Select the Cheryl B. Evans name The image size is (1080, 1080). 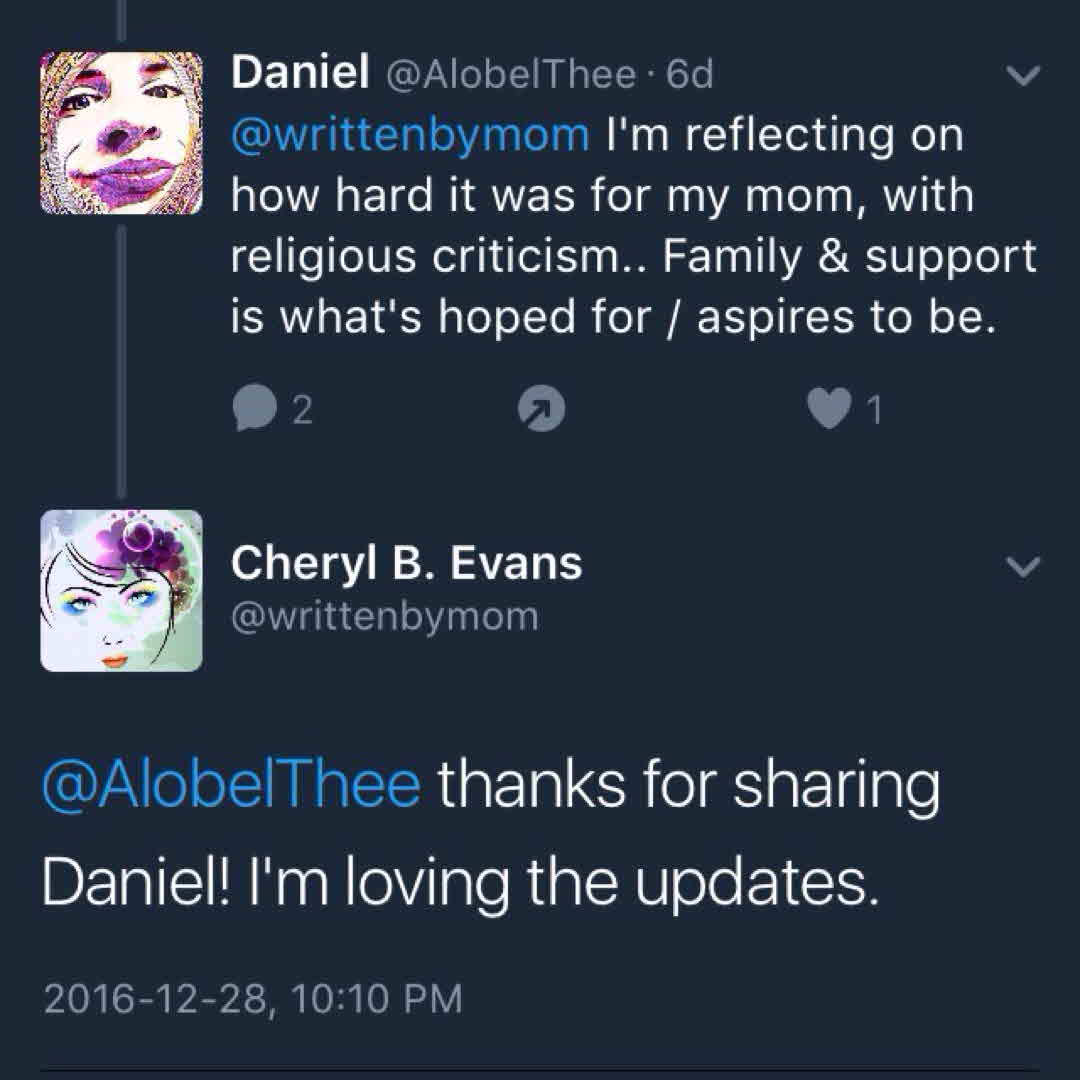click(x=406, y=563)
